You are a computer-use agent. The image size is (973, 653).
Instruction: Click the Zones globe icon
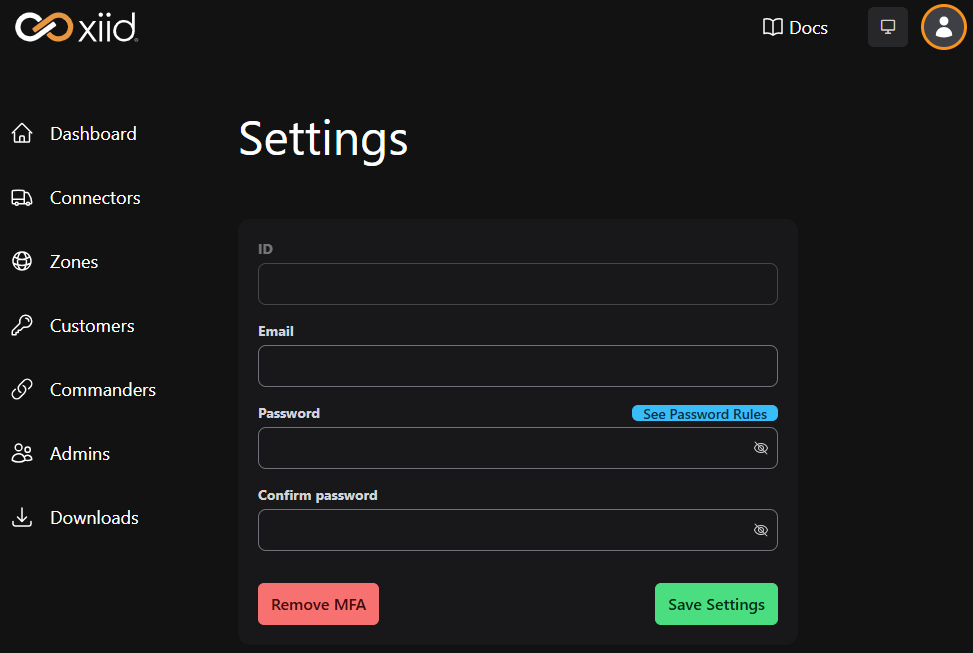(x=22, y=262)
